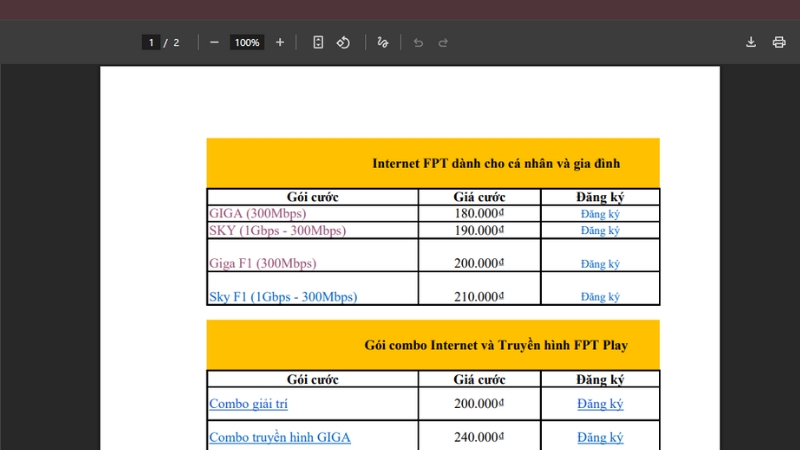Image resolution: width=800 pixels, height=450 pixels.
Task: Click the undo arrow in toolbar
Action: (418, 42)
